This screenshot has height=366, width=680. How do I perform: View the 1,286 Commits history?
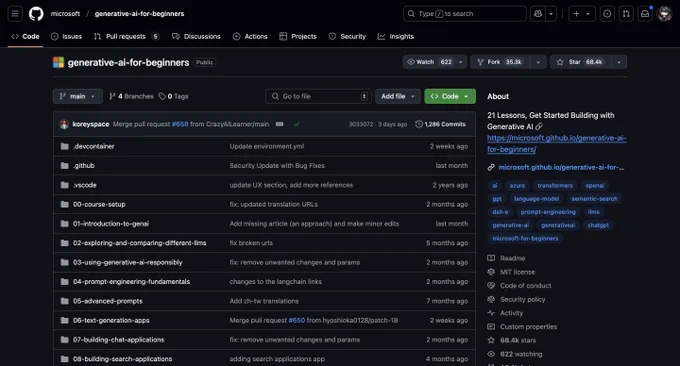point(440,124)
